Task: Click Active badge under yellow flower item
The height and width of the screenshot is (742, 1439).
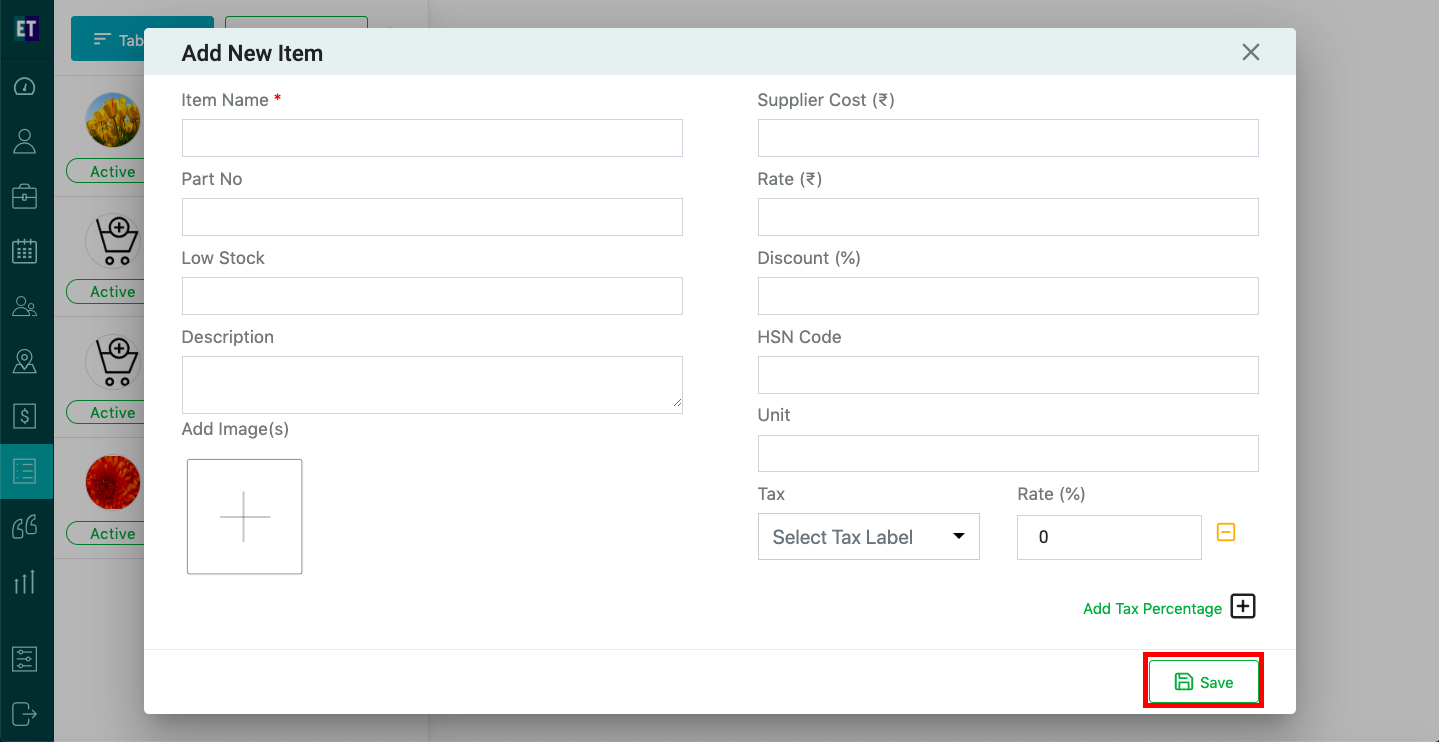Action: pos(105,171)
